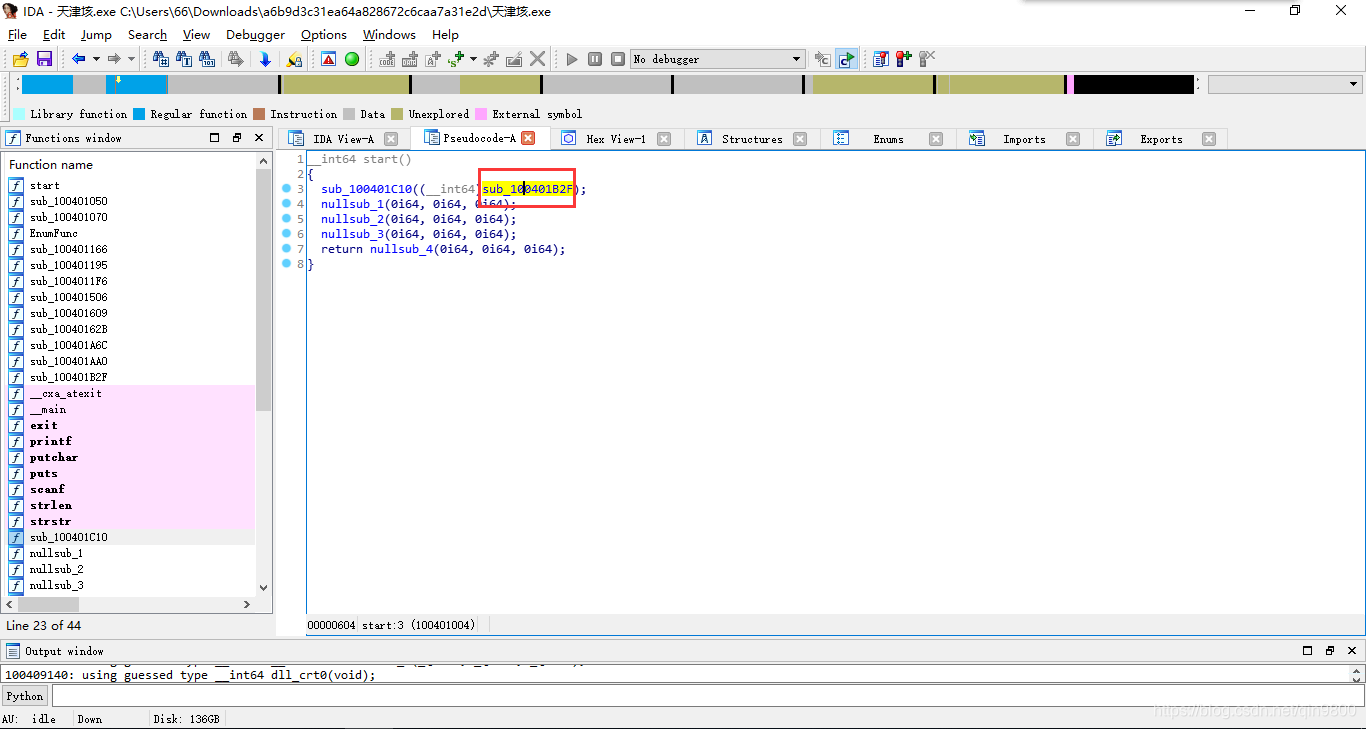Jump back with the blue left arrow

tap(78, 59)
